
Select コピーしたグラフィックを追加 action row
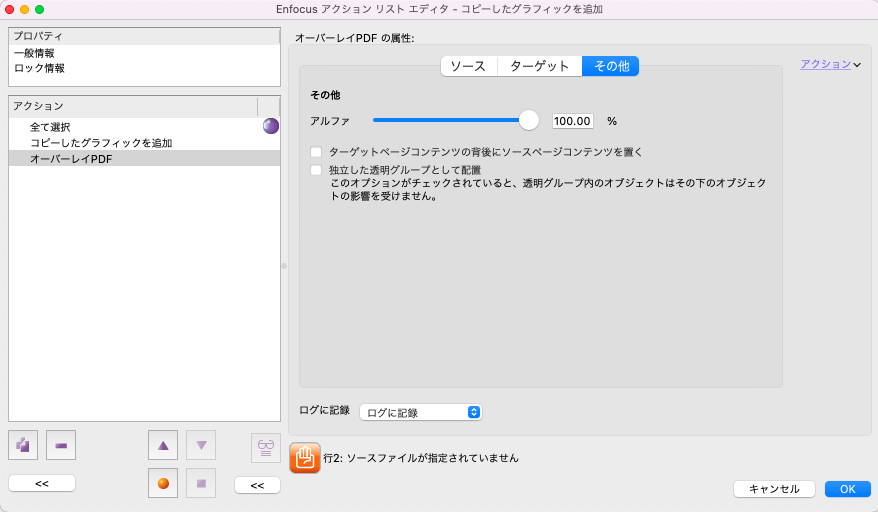point(144,143)
